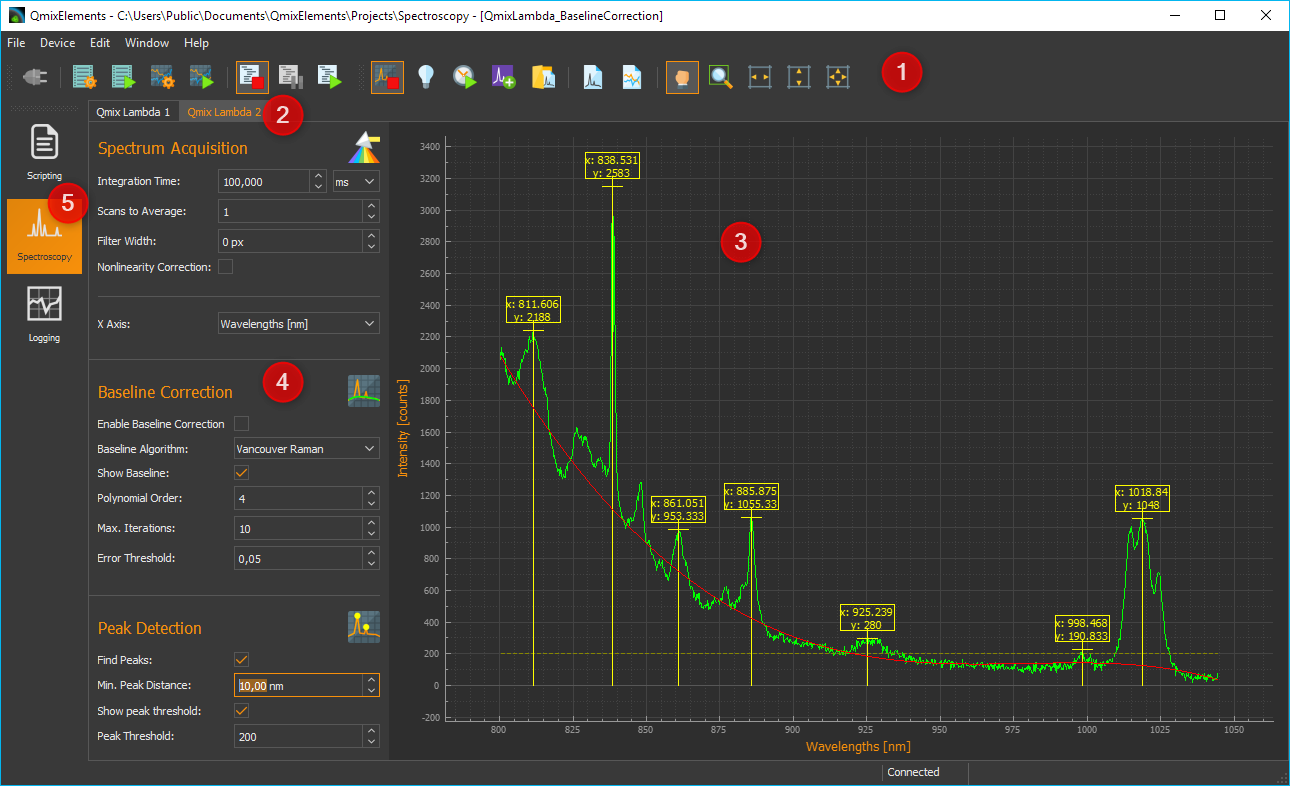Toggle the Find Peaks checkbox

(x=241, y=659)
